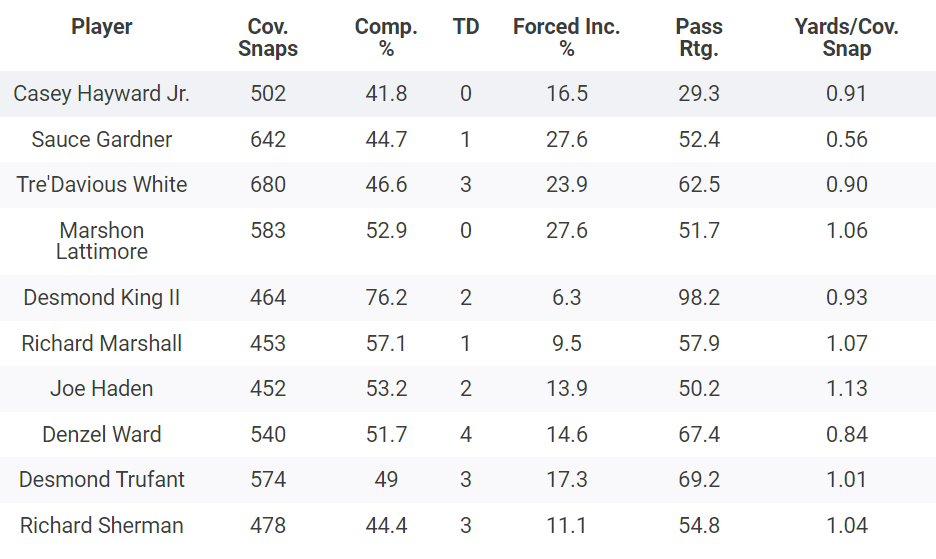Click Denzel Ward player cell
This screenshot has height=559, width=936.
[102, 435]
